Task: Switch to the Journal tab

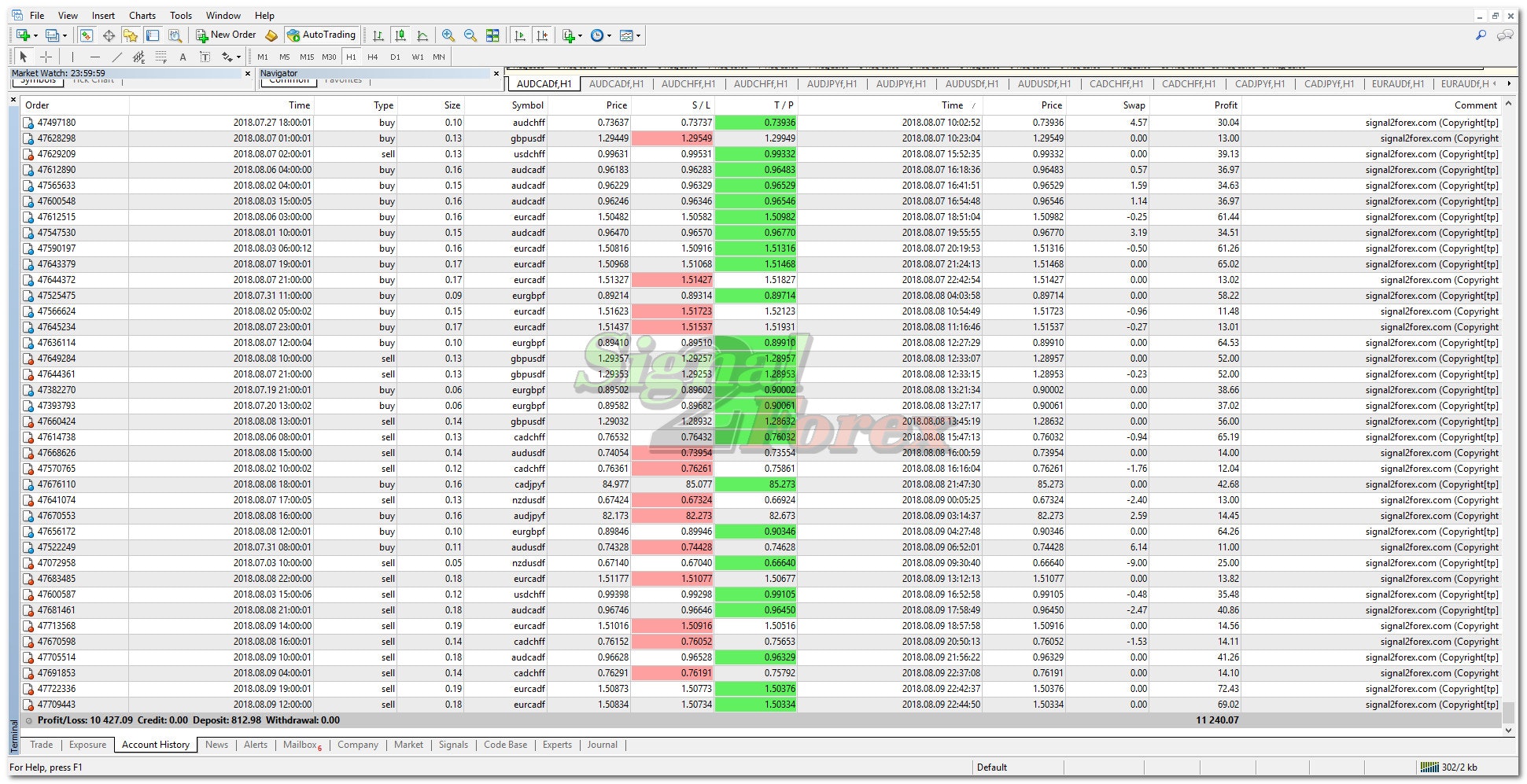Action: click(602, 745)
